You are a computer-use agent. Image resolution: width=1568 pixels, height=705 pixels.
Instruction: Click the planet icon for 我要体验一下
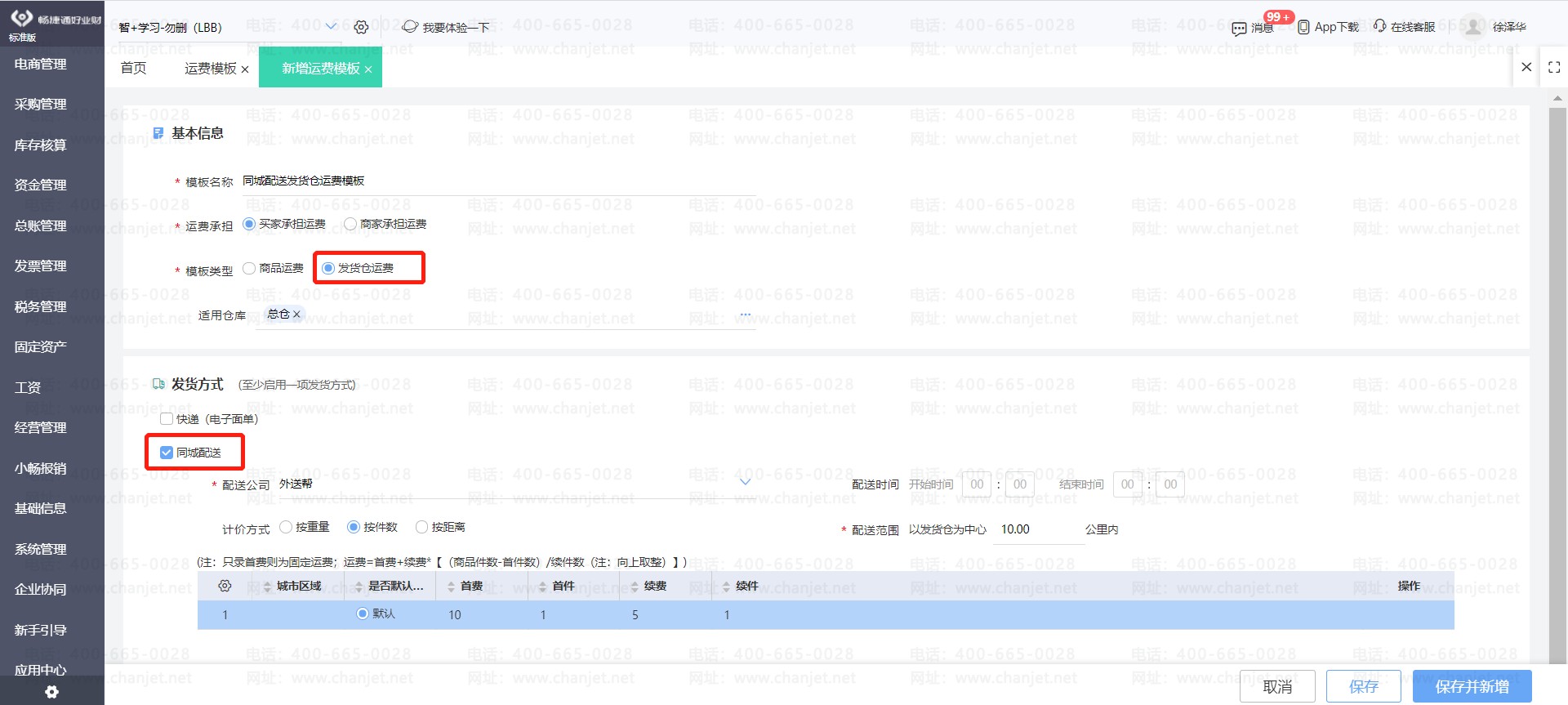(410, 27)
